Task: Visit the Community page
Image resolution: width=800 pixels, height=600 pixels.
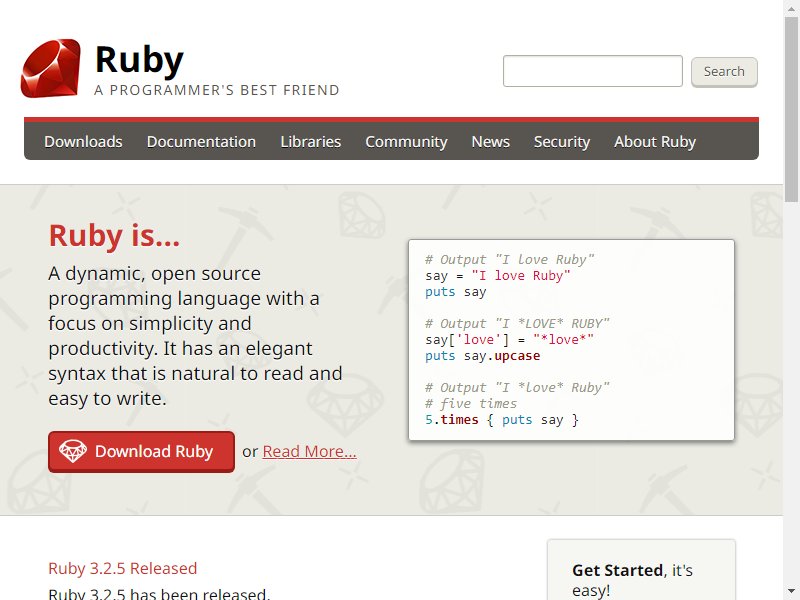Action: pyautogui.click(x=406, y=141)
